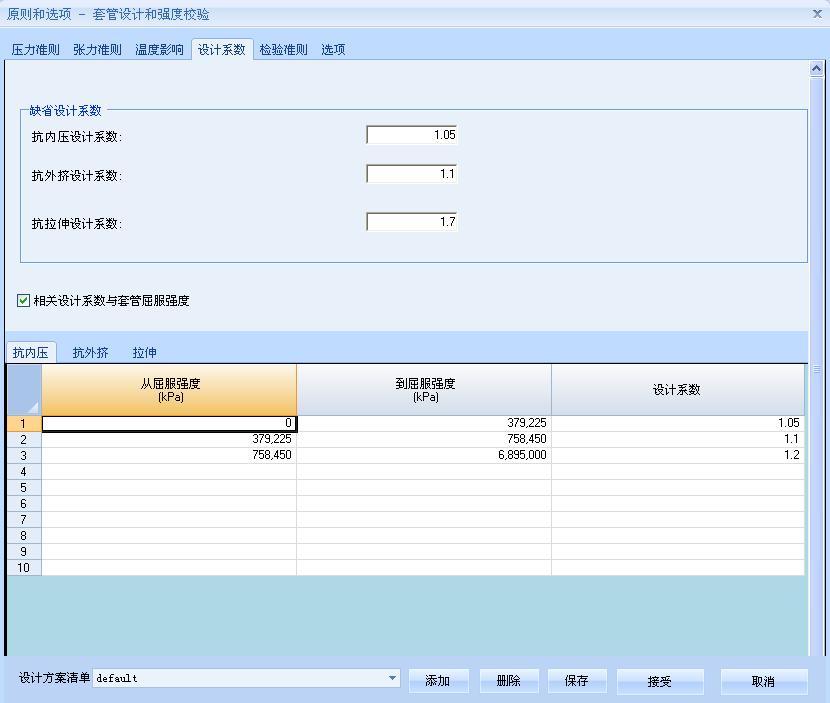Viewport: 830px width, 703px height.
Task: Select the 抗内压 sub-tab
Action: point(31,353)
